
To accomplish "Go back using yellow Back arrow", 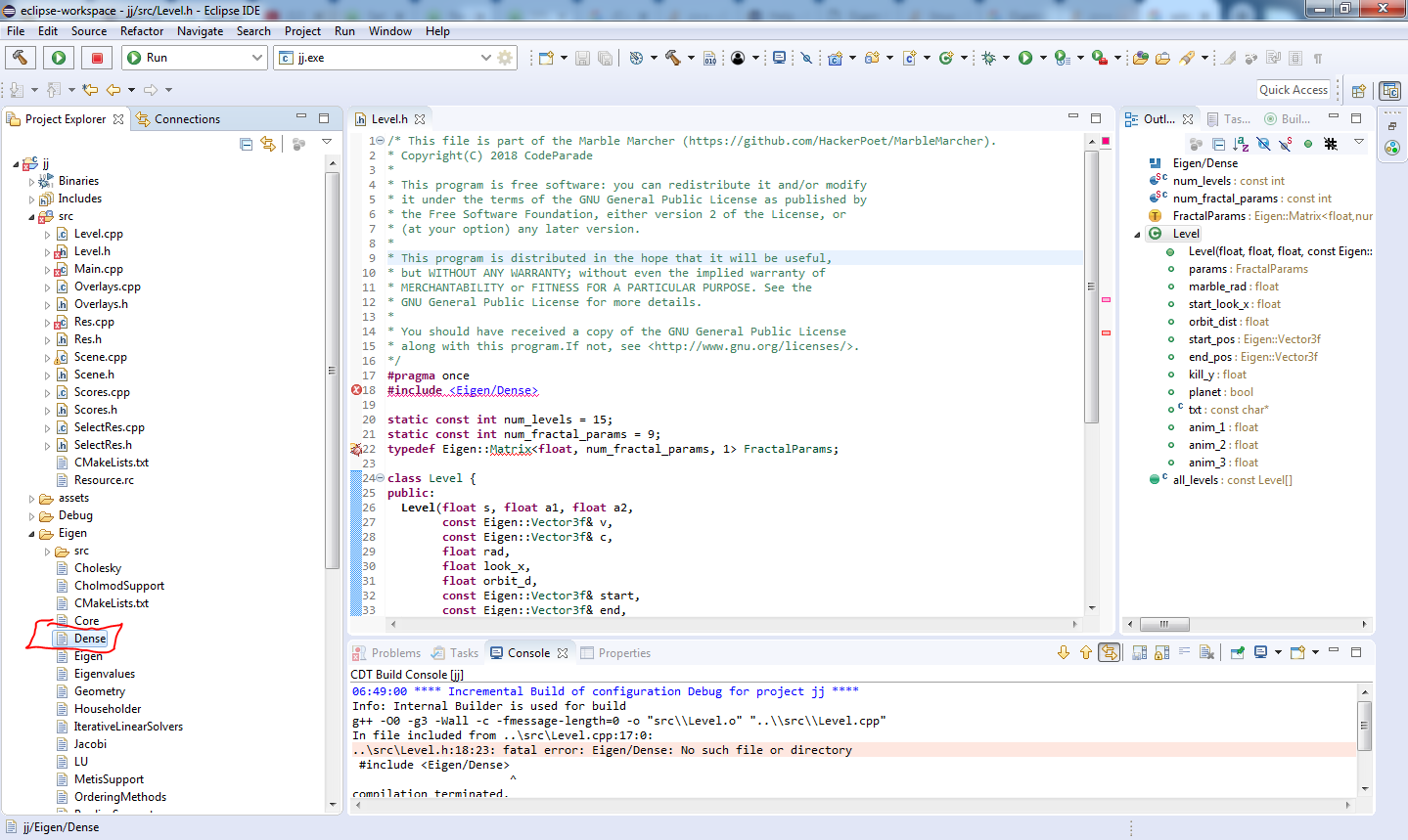I will [114, 90].
